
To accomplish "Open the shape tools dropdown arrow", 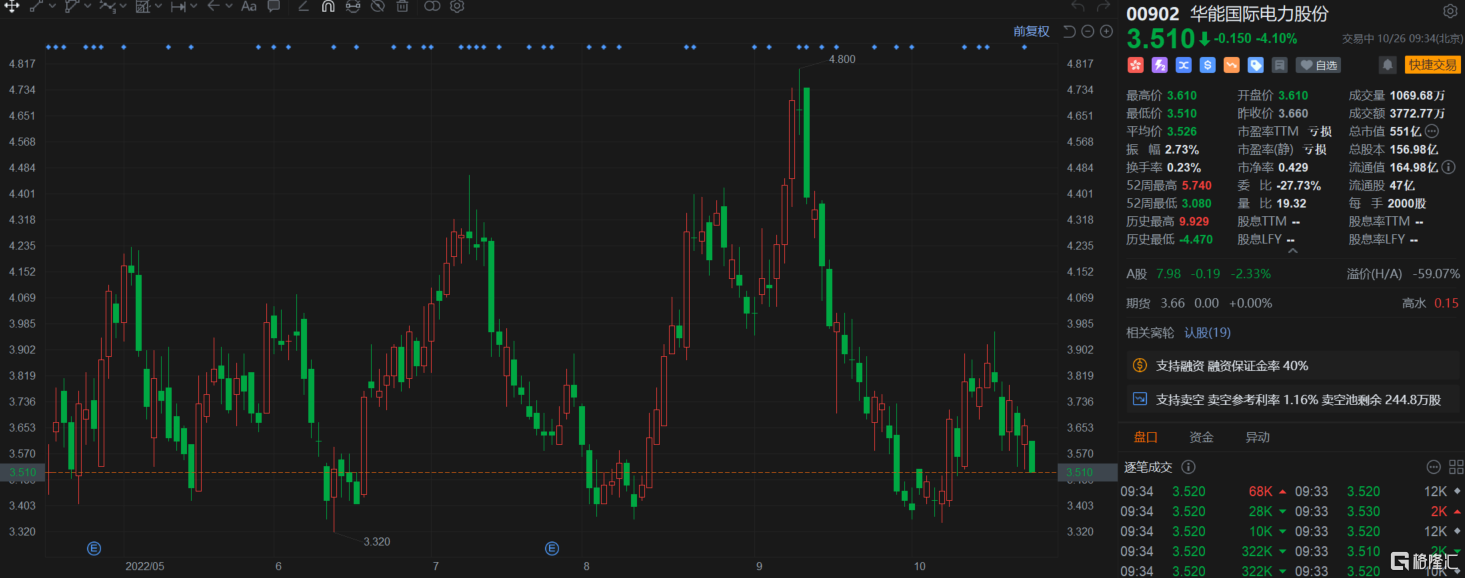I will coord(87,6).
